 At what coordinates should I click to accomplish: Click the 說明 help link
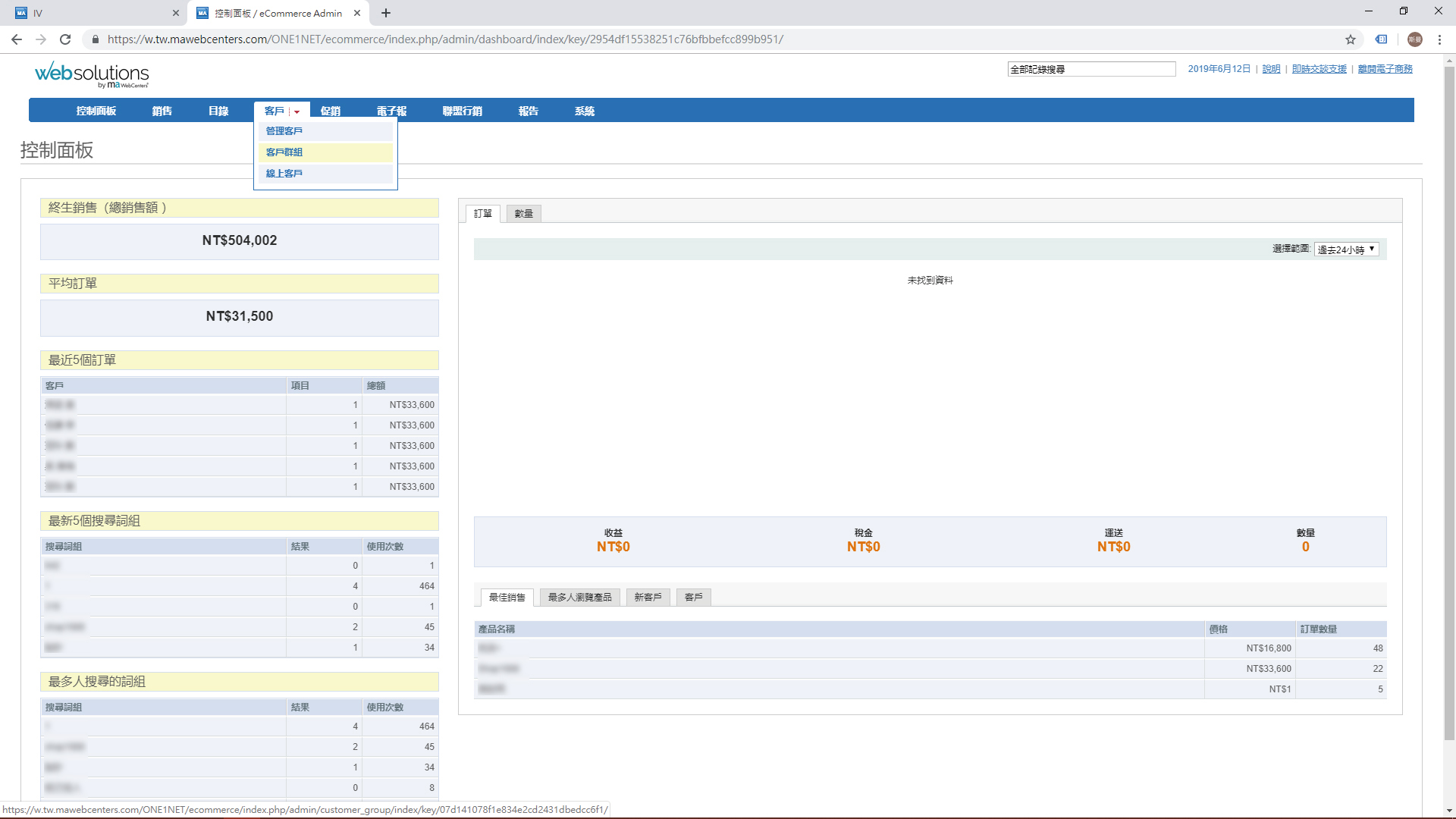tap(1272, 69)
